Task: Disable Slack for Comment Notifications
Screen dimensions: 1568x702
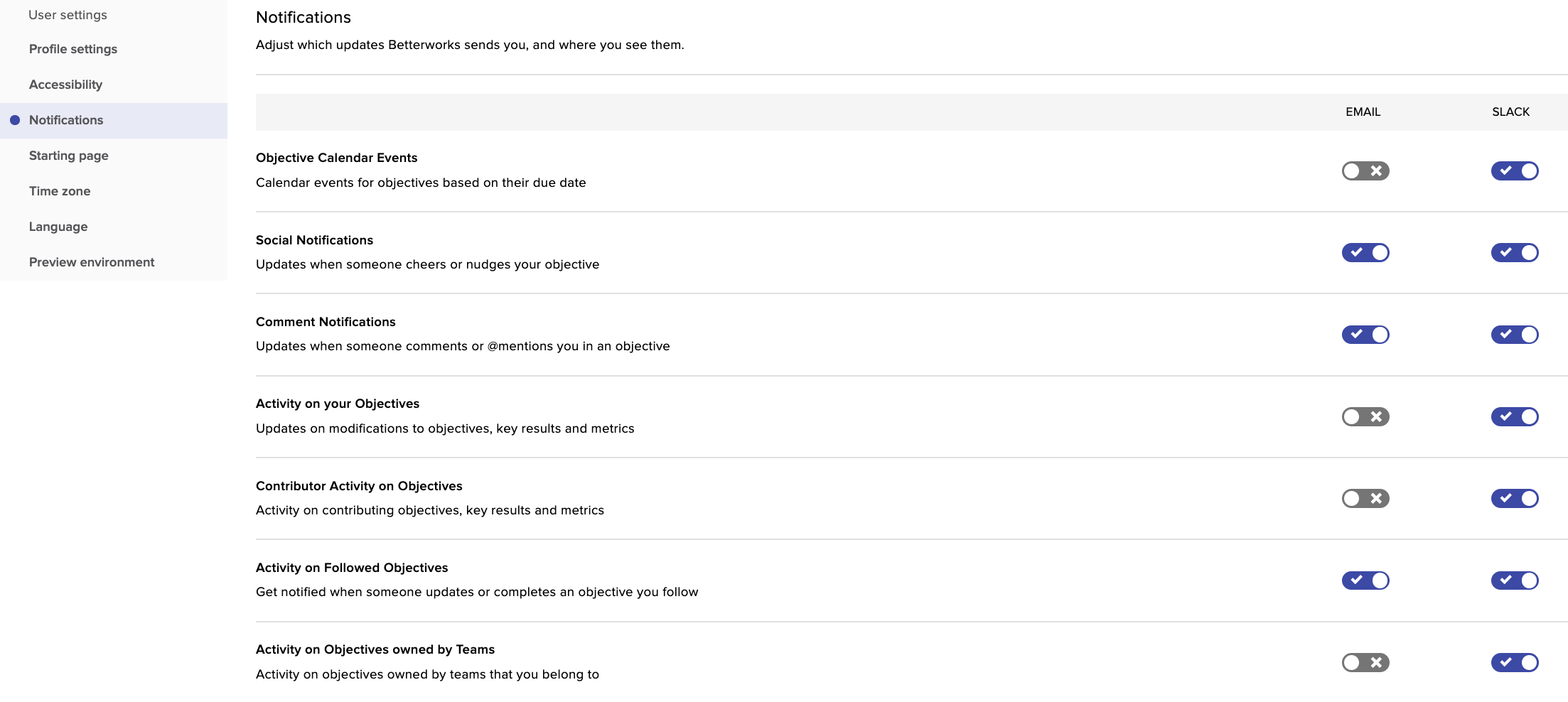Action: 1515,334
